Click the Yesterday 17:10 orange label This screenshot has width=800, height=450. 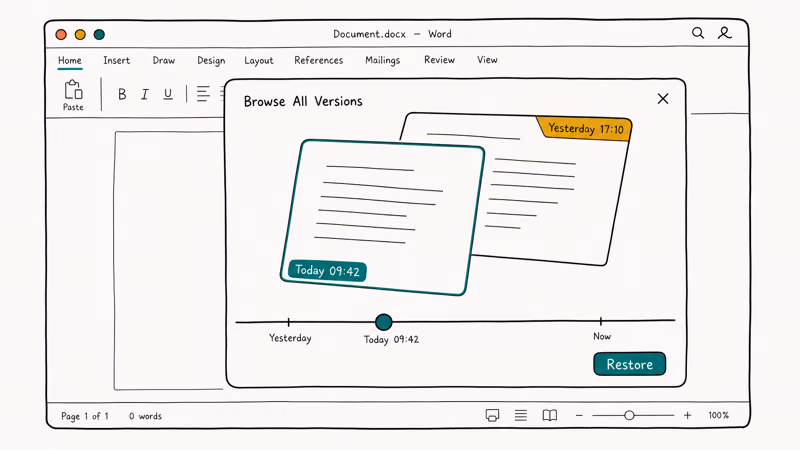pos(585,129)
